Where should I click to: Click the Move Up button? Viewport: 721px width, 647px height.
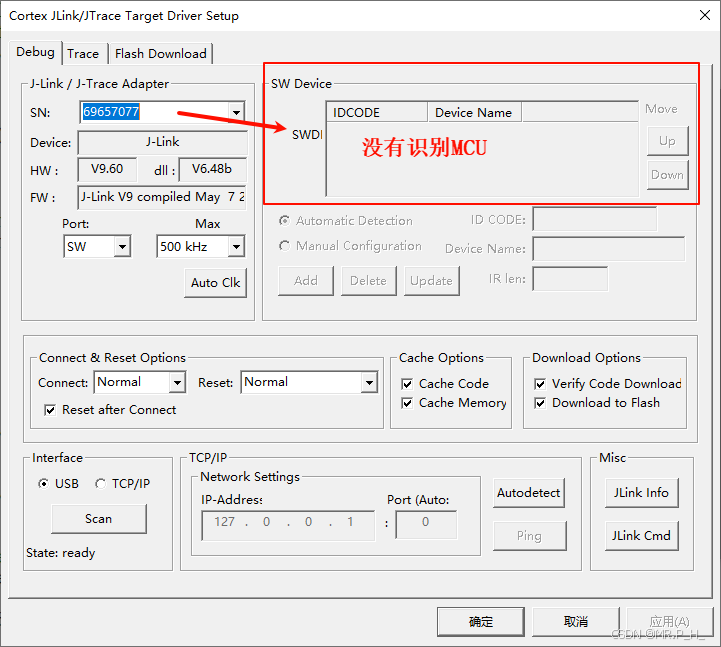coord(667,141)
